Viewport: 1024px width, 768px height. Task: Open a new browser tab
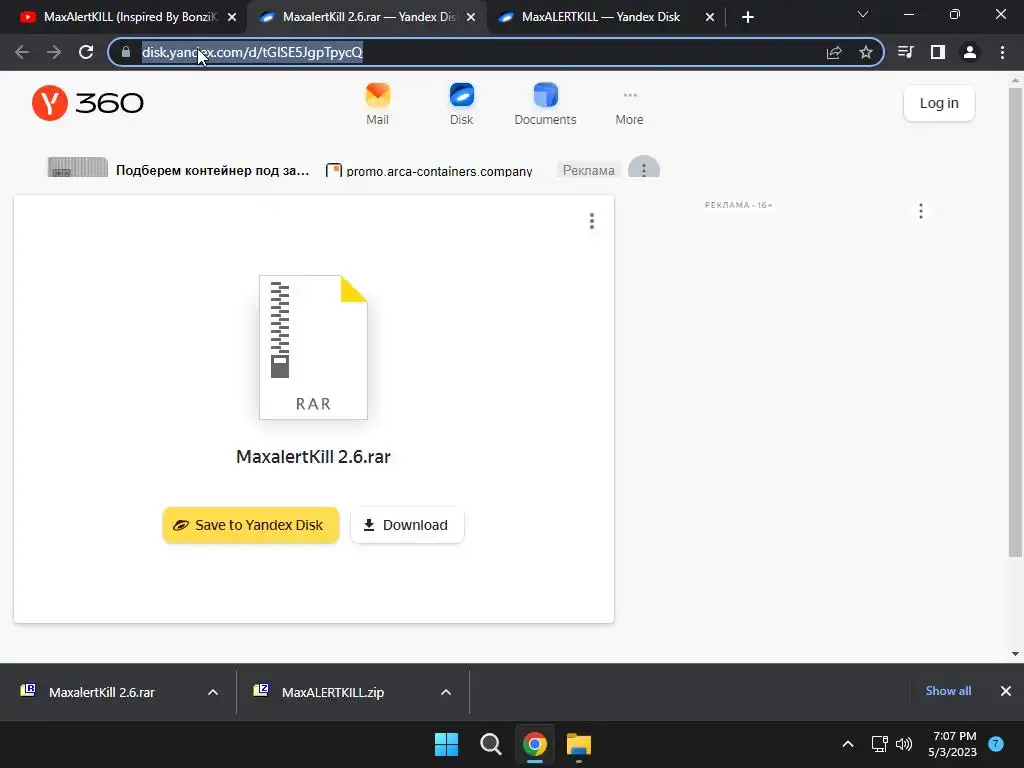(748, 17)
